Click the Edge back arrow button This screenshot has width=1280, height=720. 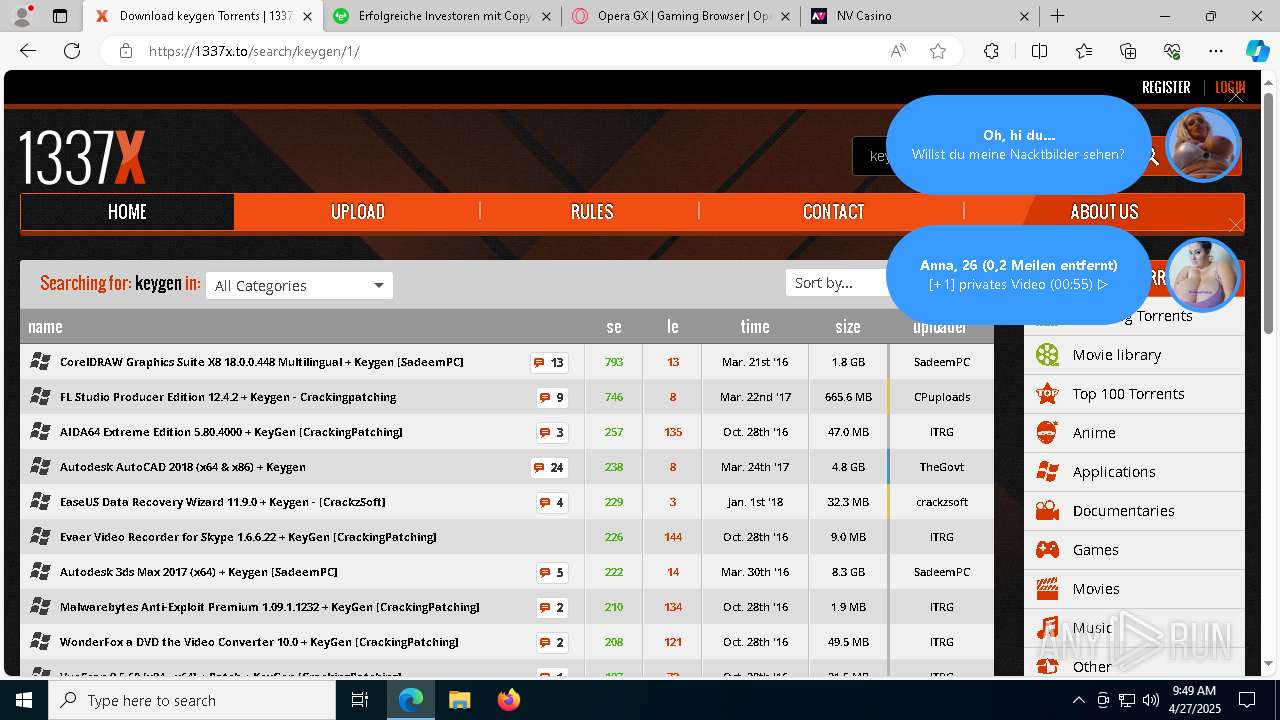pyautogui.click(x=28, y=51)
